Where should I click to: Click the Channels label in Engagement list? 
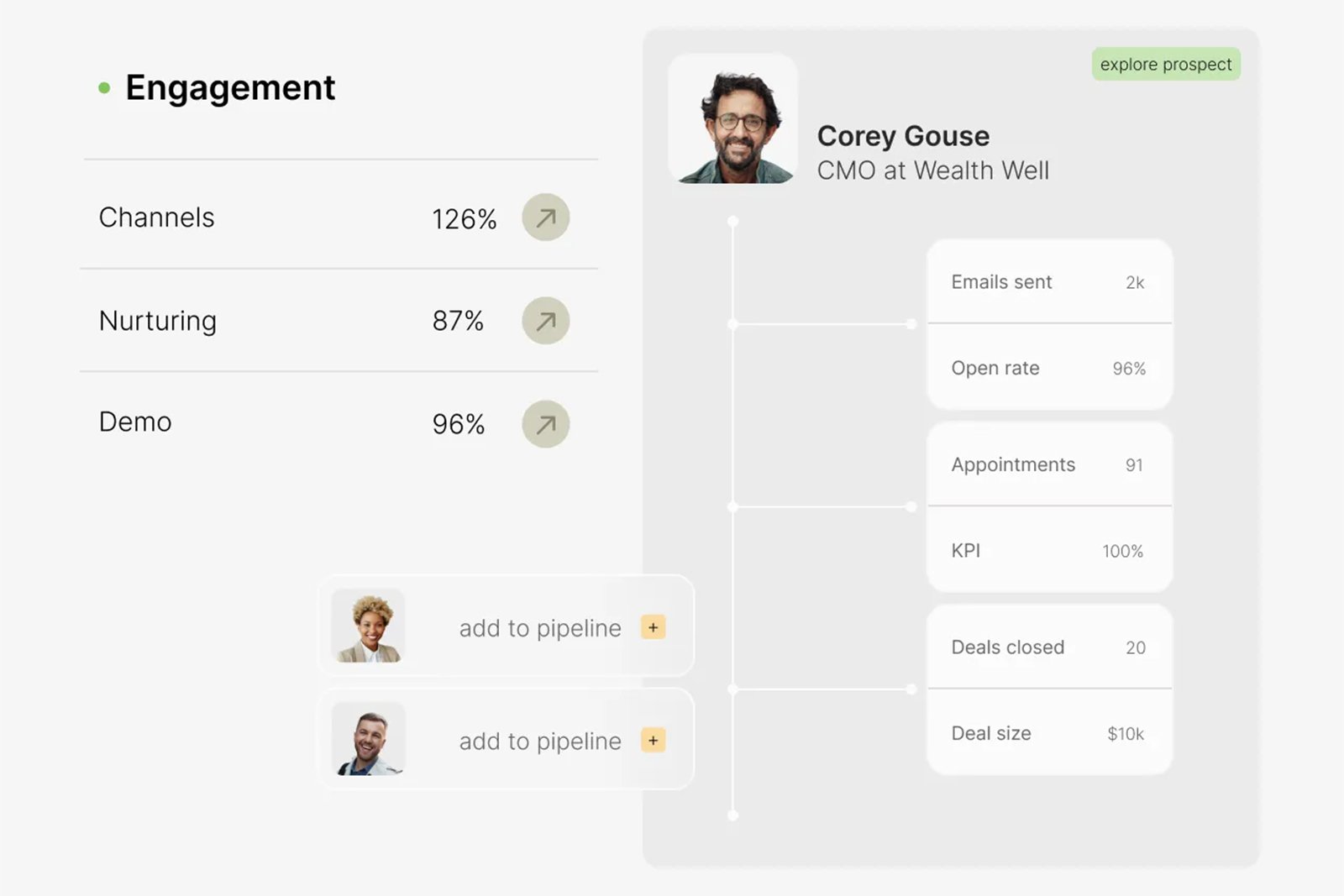(x=157, y=217)
